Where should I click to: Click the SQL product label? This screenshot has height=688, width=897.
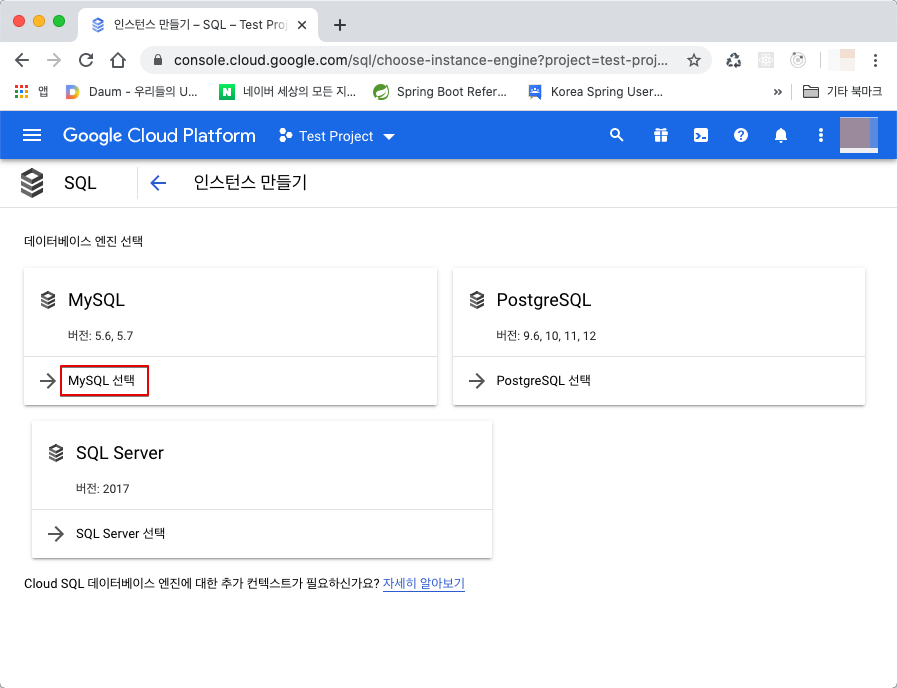click(x=80, y=183)
